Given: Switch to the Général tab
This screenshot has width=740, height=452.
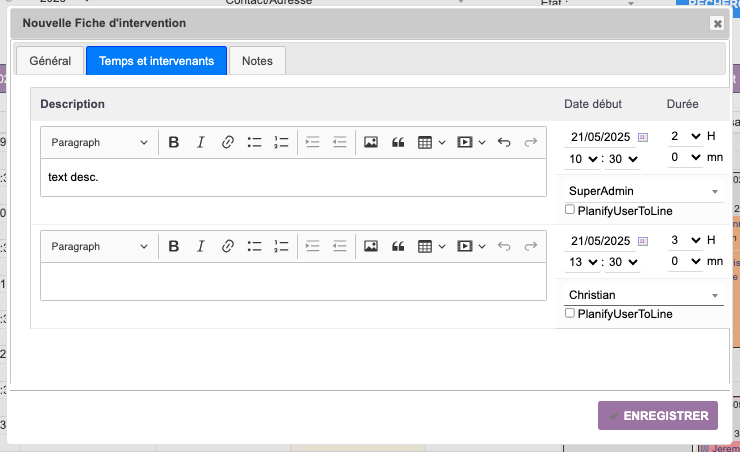Looking at the screenshot, I should [x=50, y=61].
